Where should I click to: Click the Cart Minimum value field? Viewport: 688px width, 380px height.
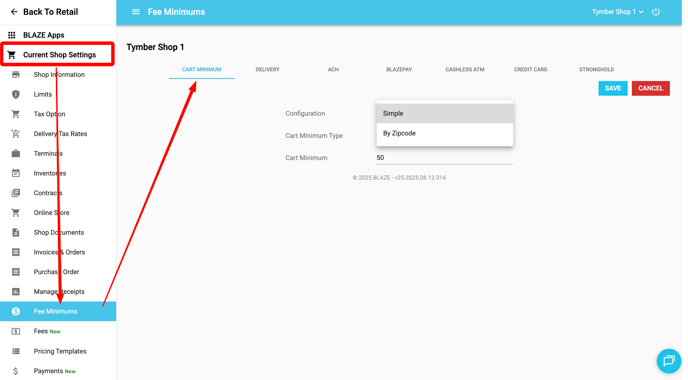tap(444, 158)
